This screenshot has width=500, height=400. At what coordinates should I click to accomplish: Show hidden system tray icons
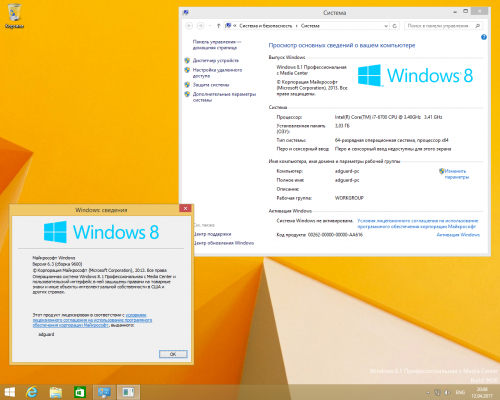coord(428,393)
